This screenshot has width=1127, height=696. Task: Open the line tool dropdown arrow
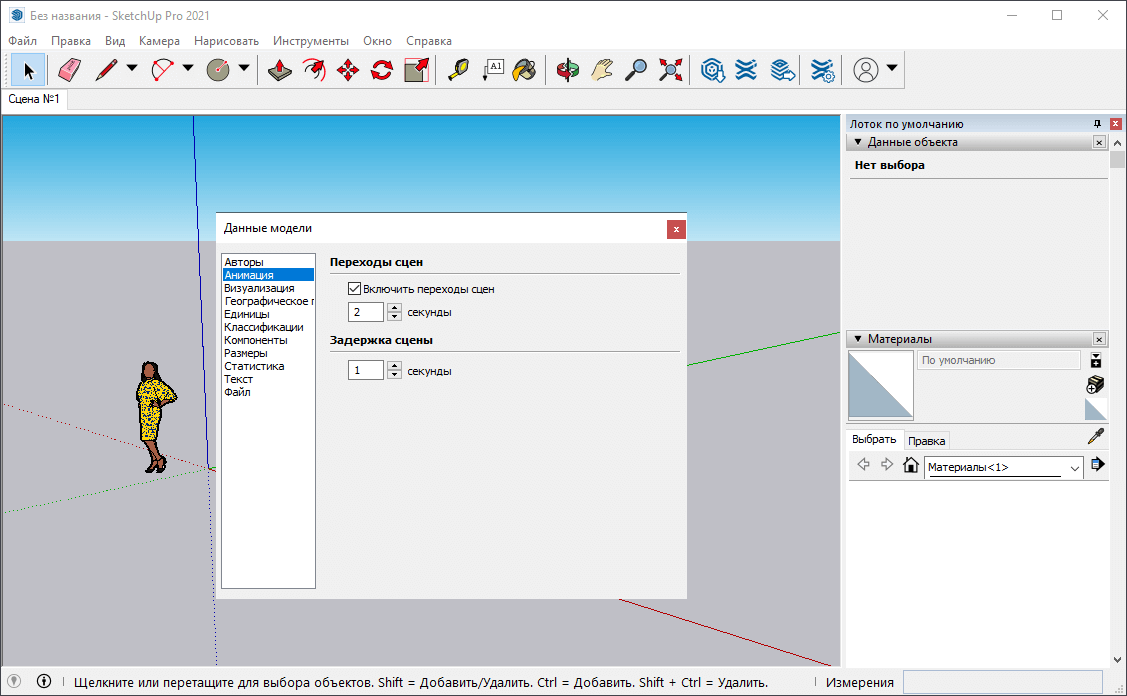tap(132, 70)
